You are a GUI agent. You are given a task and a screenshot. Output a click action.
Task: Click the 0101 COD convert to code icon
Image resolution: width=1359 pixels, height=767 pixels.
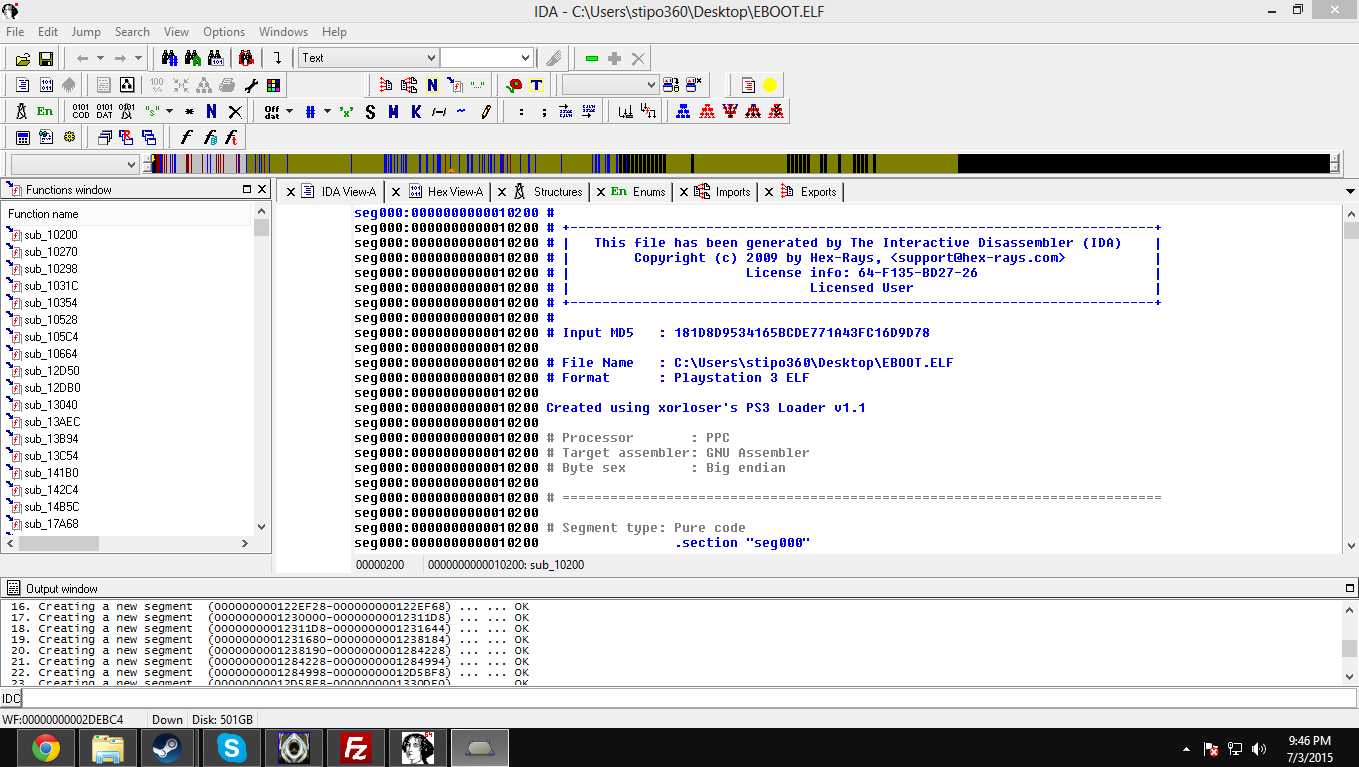[81, 111]
